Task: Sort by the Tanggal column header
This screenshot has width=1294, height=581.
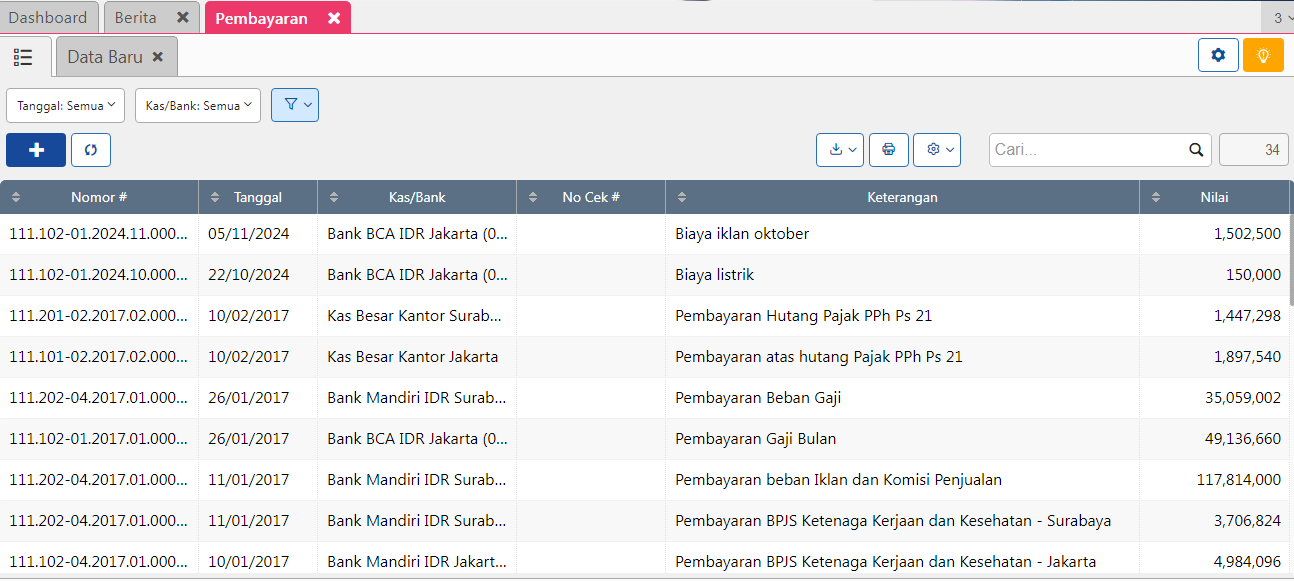Action: click(258, 197)
